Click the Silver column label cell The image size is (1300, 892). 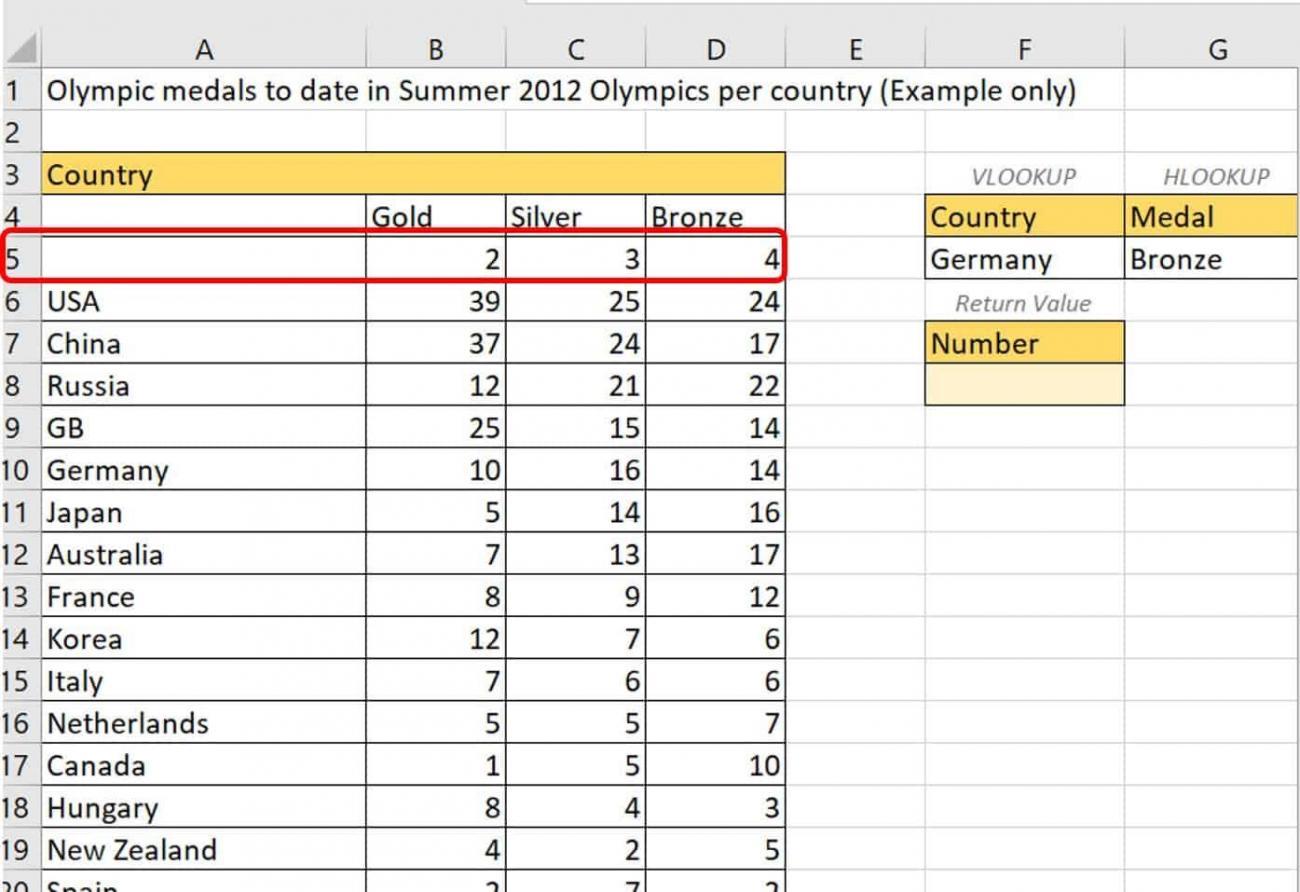coord(576,216)
